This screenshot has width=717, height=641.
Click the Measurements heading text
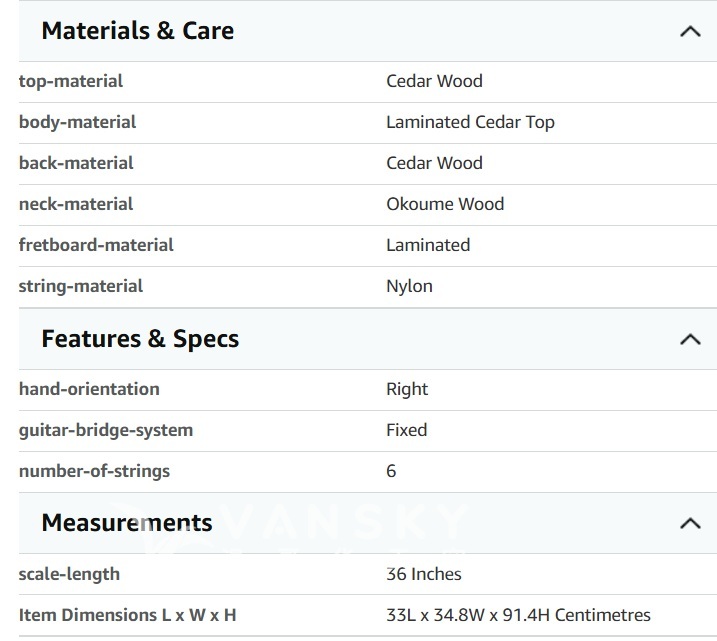click(x=127, y=523)
